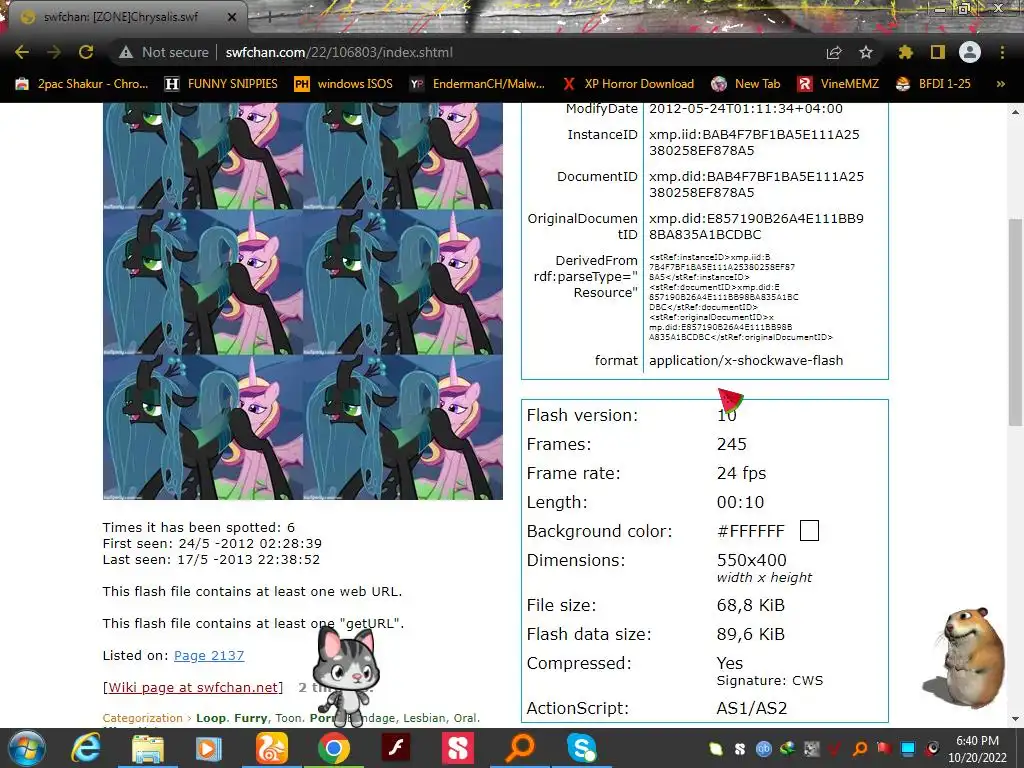
Task: Click the #FFFFFF background color swatch
Action: (809, 530)
